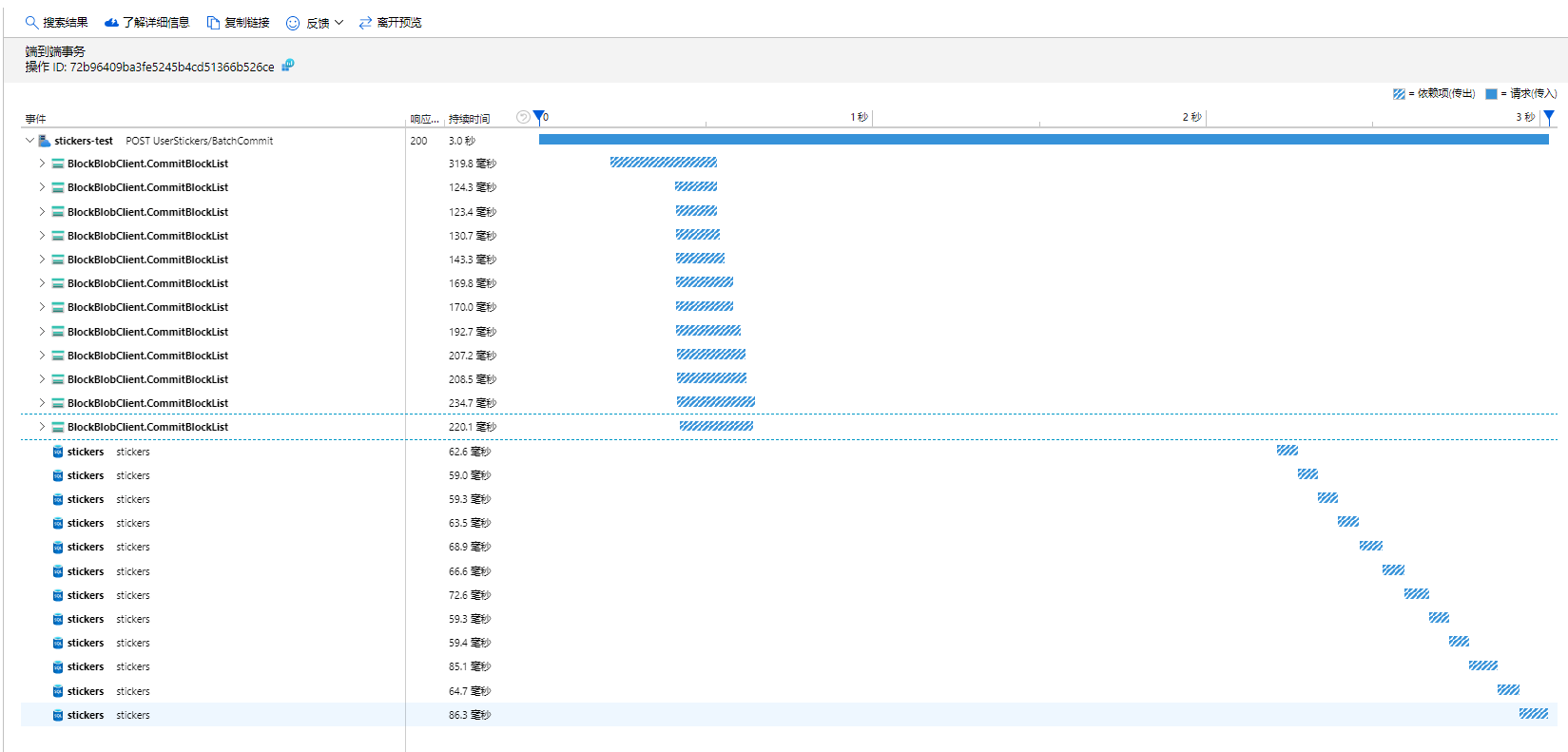Open 了解详细信息
1568x752 pixels.
point(156,23)
